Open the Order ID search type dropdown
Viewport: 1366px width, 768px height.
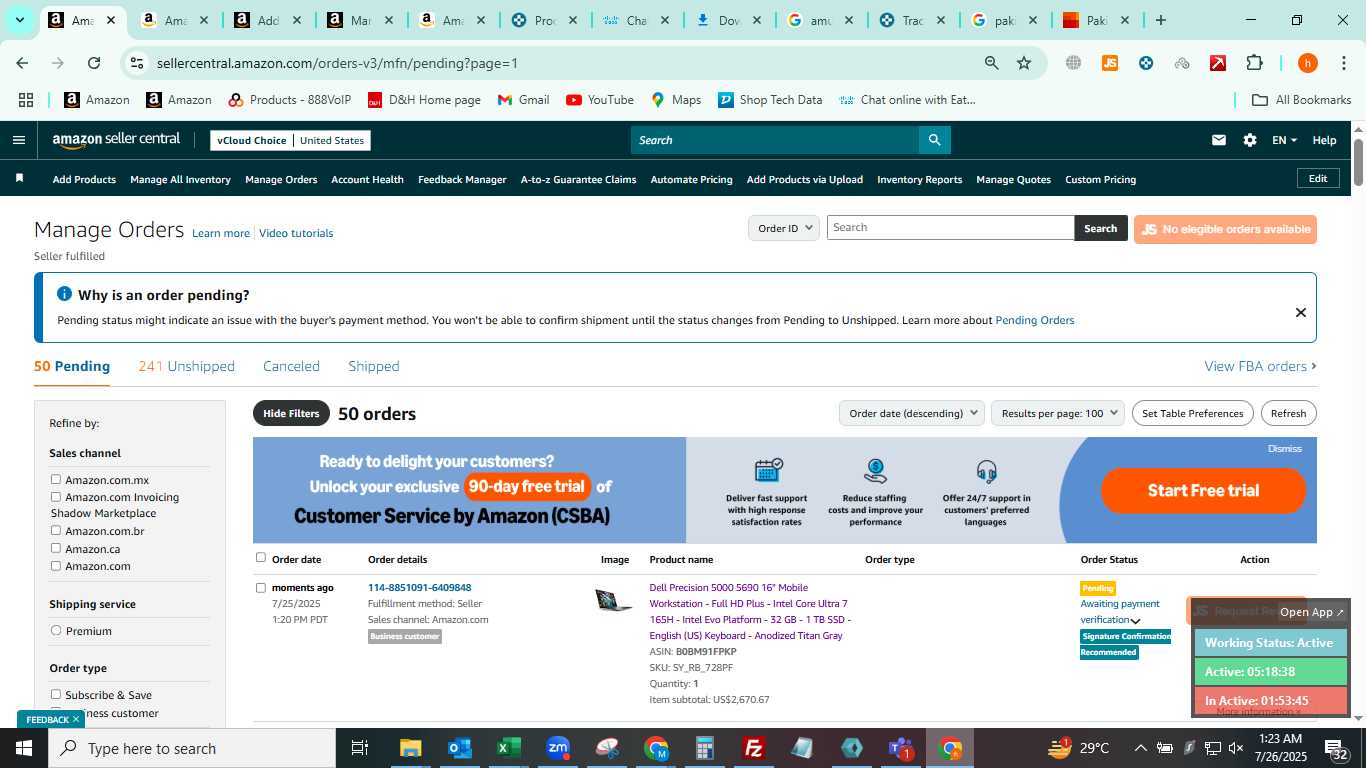(x=784, y=228)
